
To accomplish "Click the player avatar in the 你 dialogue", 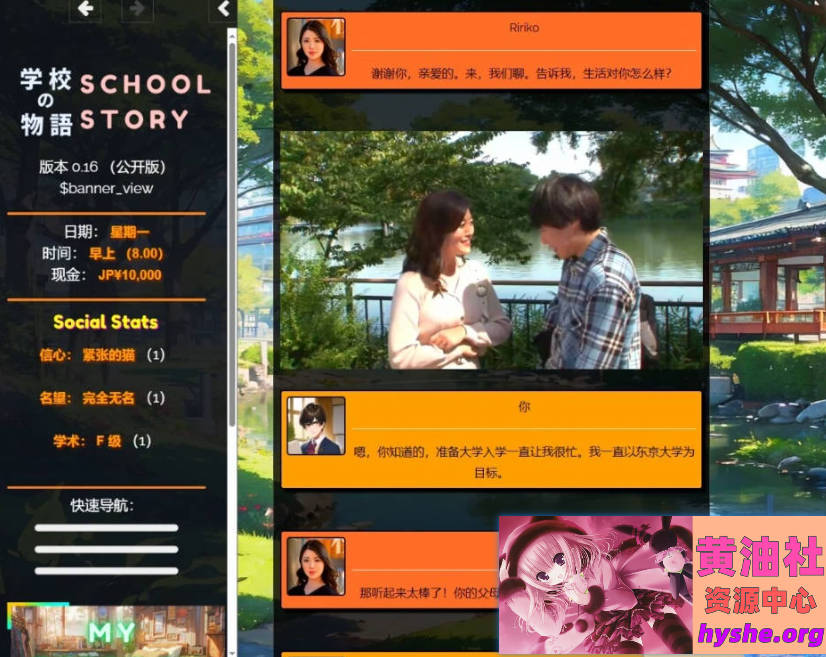I will [315, 426].
